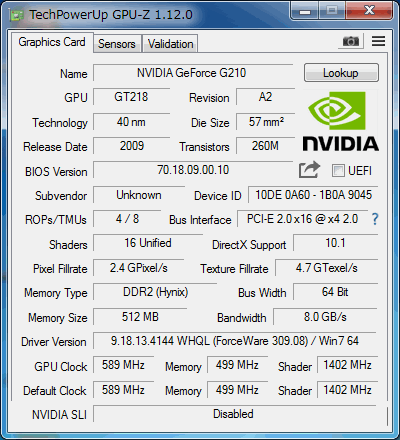Close the GPU-Z window
Screen dimensions: 400x440
[369, 11]
